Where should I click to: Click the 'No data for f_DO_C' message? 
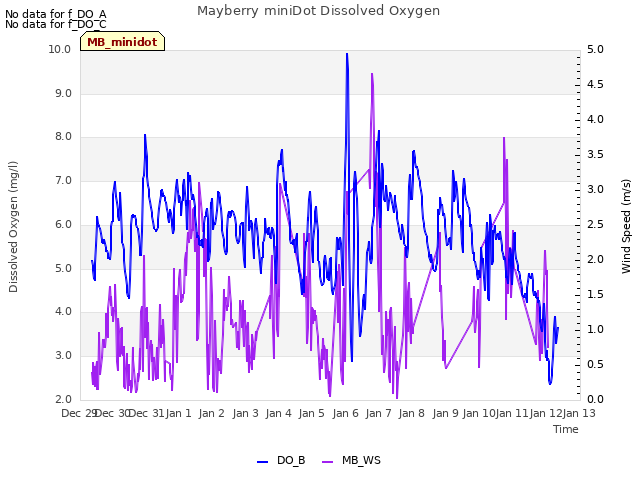56,24
